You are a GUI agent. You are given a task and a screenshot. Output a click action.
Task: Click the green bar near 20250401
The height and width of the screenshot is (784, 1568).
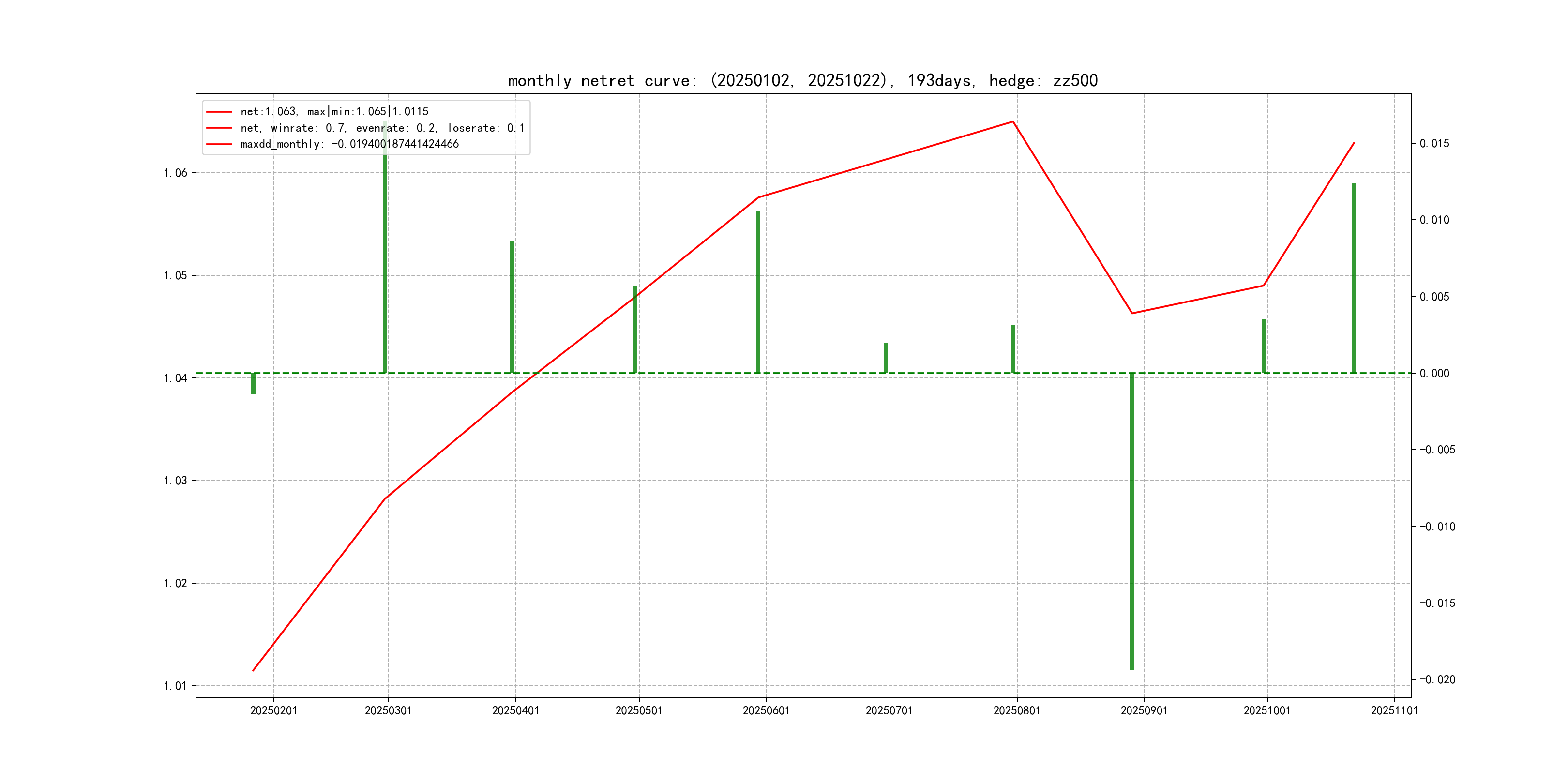512,306
